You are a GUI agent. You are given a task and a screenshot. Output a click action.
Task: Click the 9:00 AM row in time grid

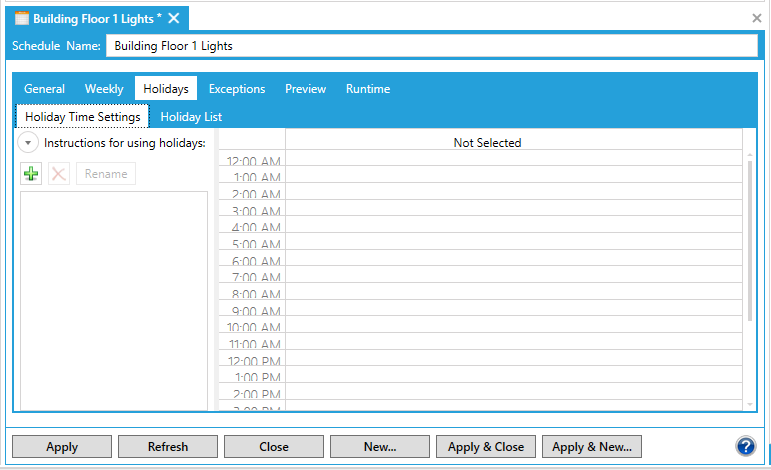pyautogui.click(x=514, y=309)
